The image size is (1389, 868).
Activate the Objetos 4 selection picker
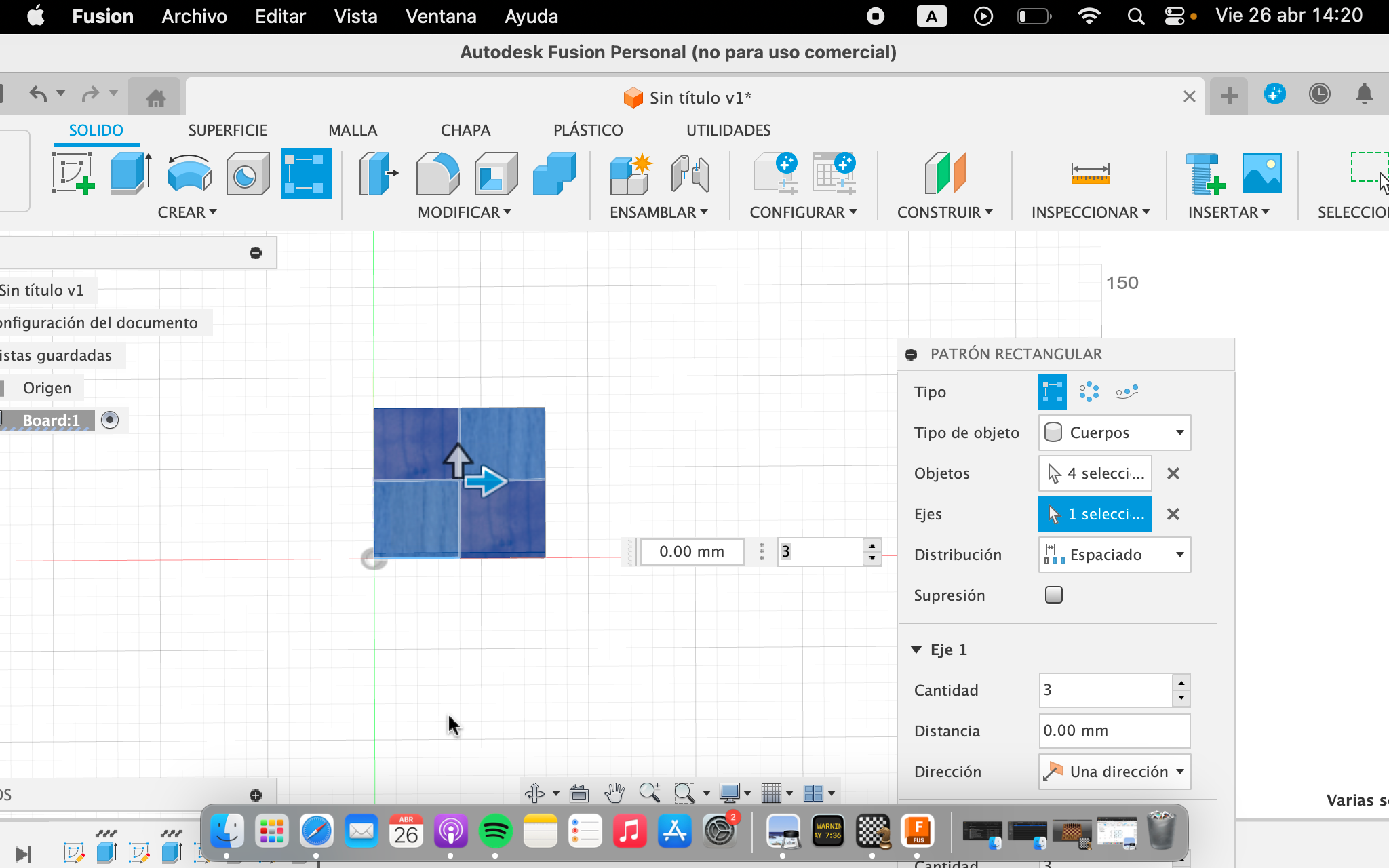(1095, 473)
